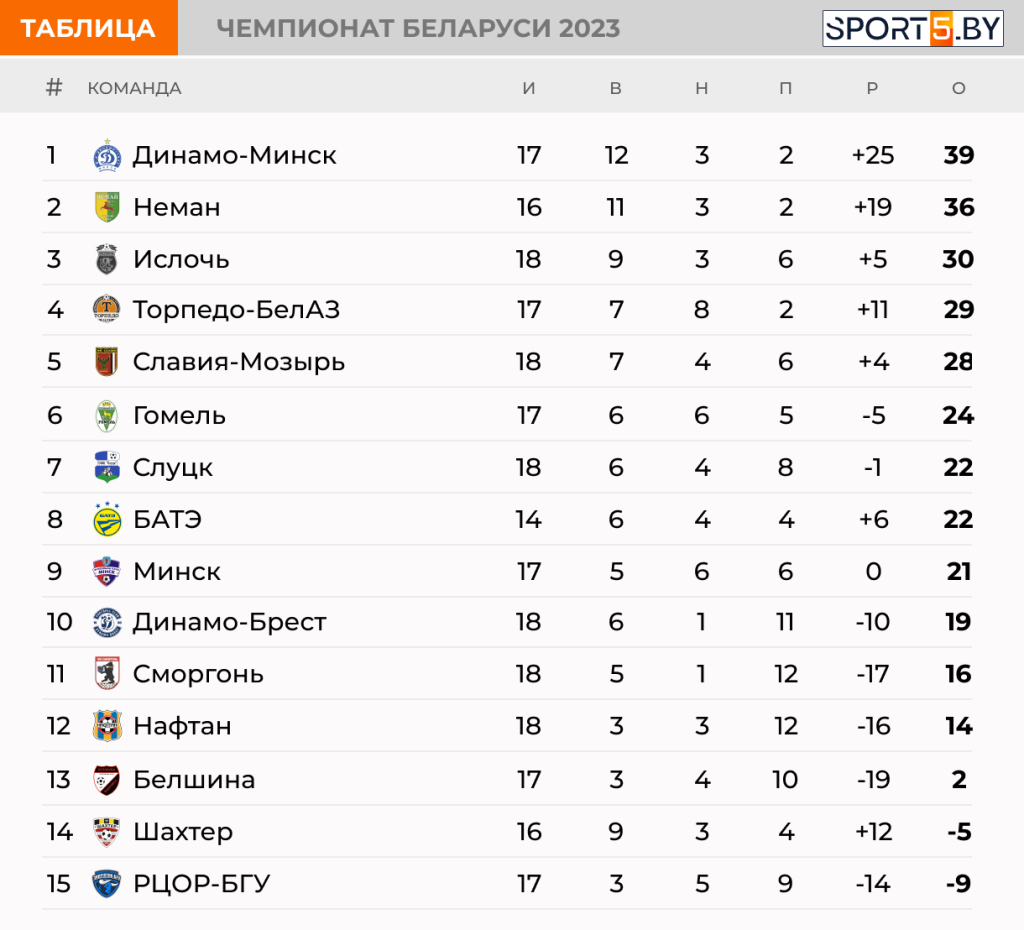Click the ЧЕМПИОНАТ БЕЛАРУСИ 2023 header
The width and height of the screenshot is (1024, 930).
(x=418, y=28)
